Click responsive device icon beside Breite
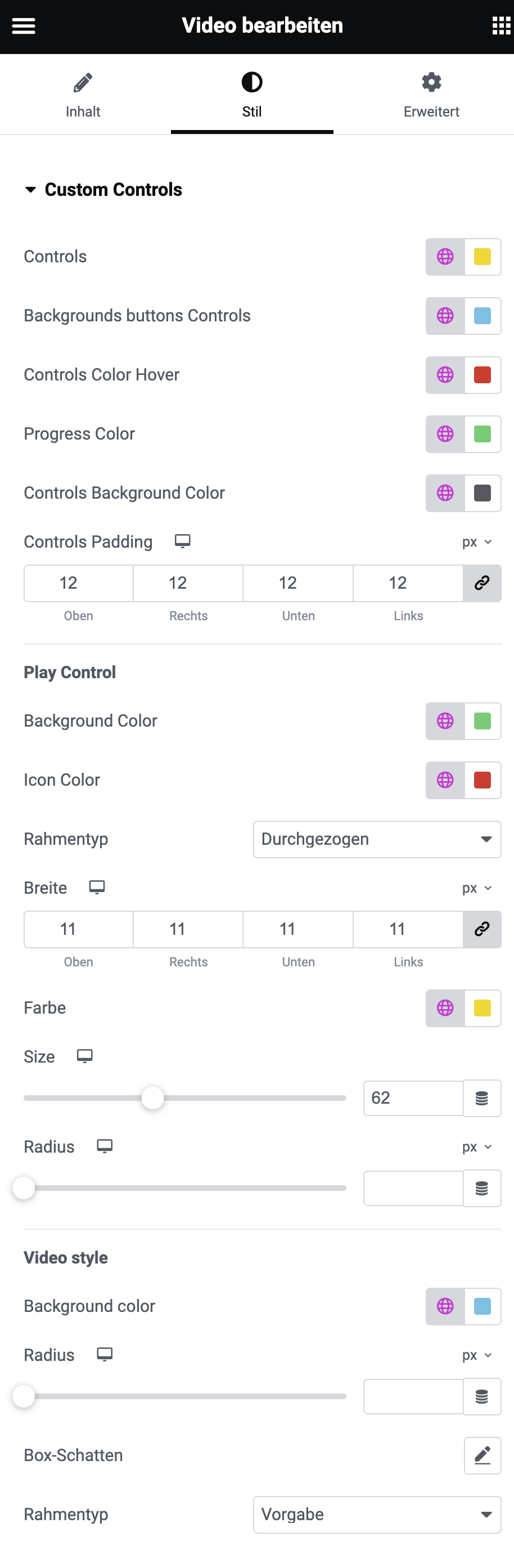Image resolution: width=514 pixels, height=1568 pixels. (97, 888)
